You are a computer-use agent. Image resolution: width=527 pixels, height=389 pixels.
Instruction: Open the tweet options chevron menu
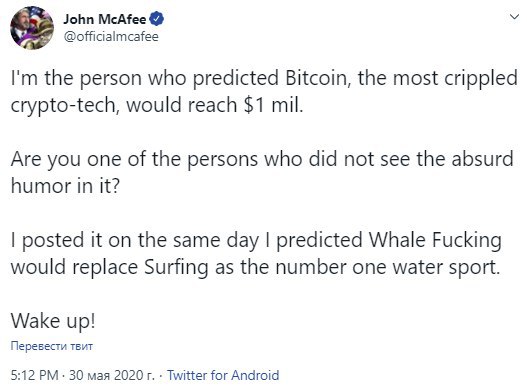(514, 16)
